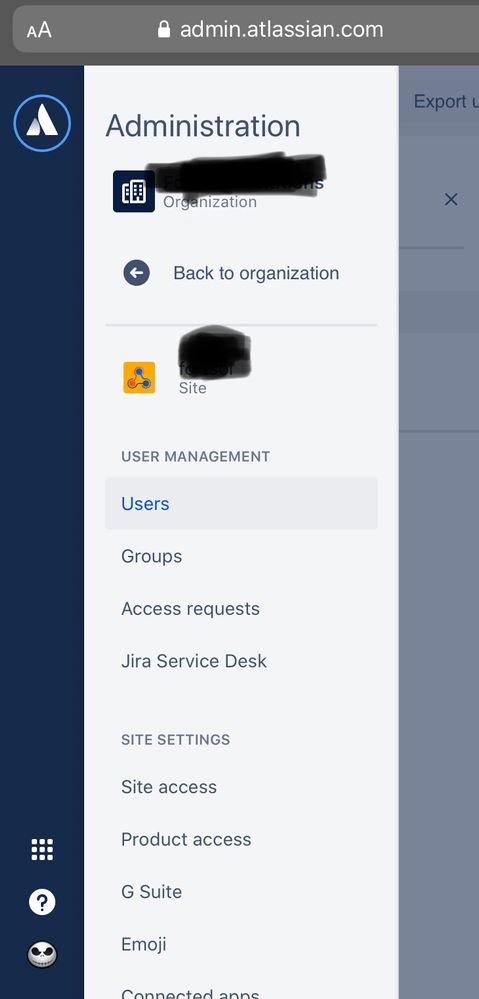
Task: Dismiss the panel with X icon
Action: [451, 199]
